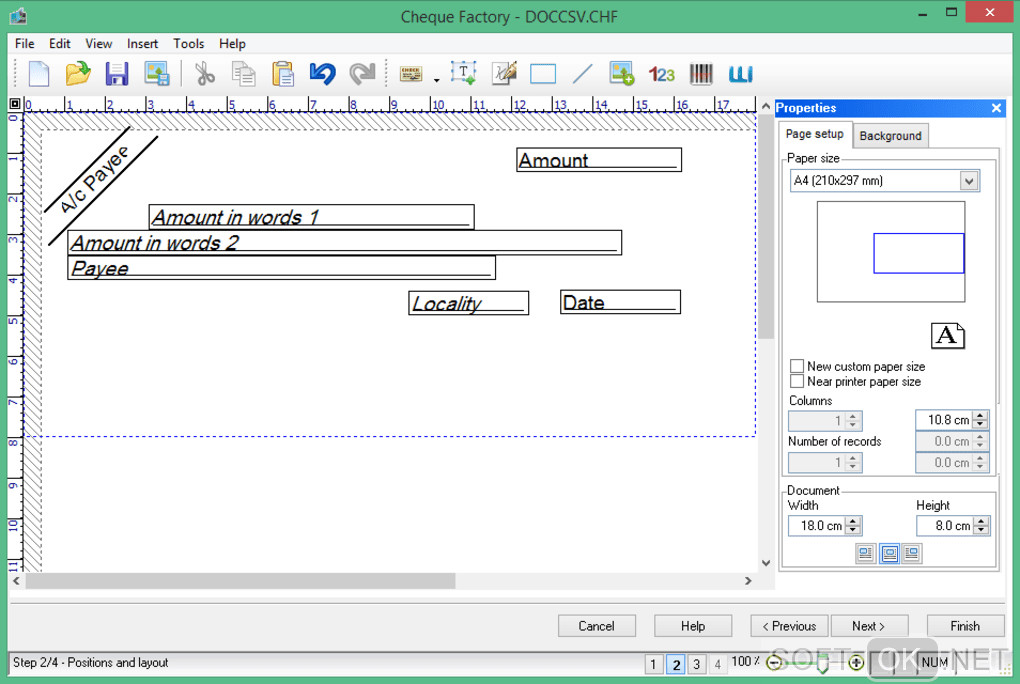Insert a barcode with the barcode icon
Image resolution: width=1020 pixels, height=684 pixels.
(701, 74)
